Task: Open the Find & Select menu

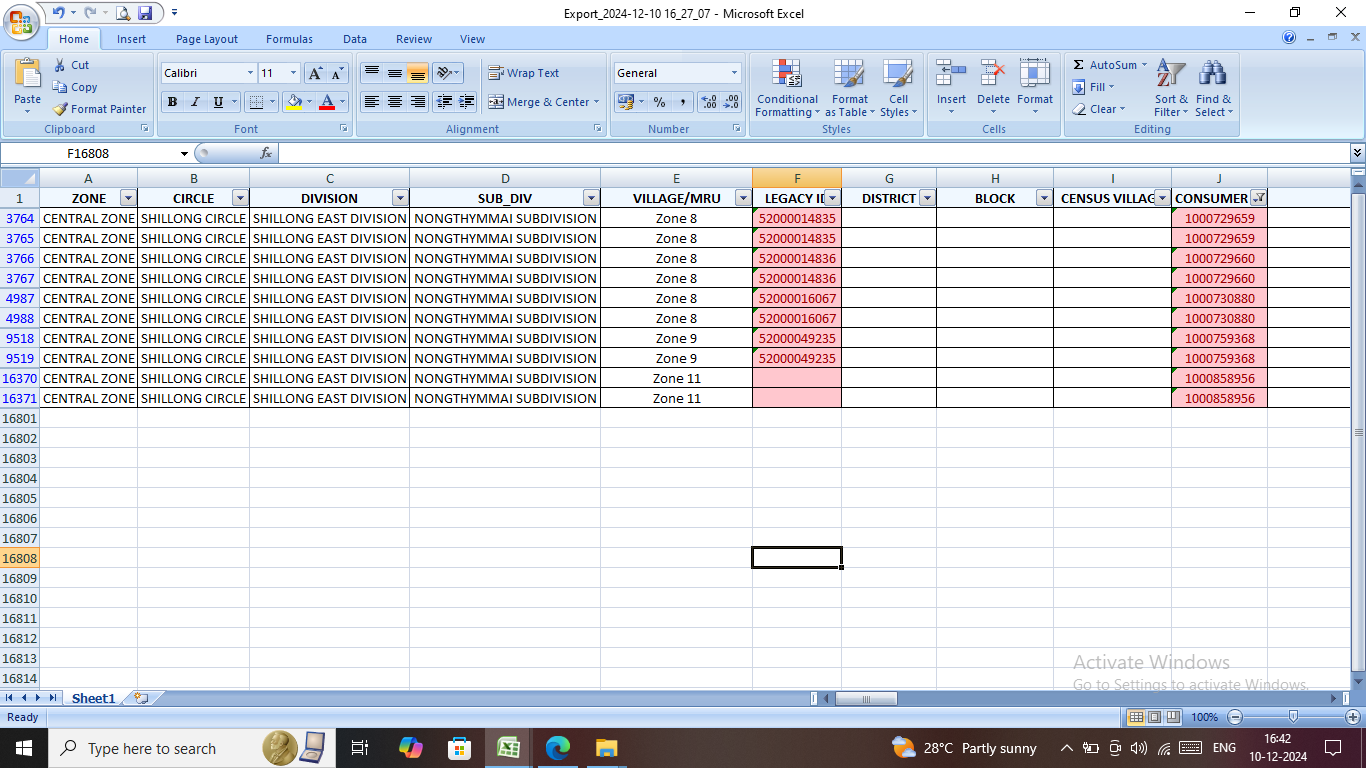Action: click(1214, 88)
